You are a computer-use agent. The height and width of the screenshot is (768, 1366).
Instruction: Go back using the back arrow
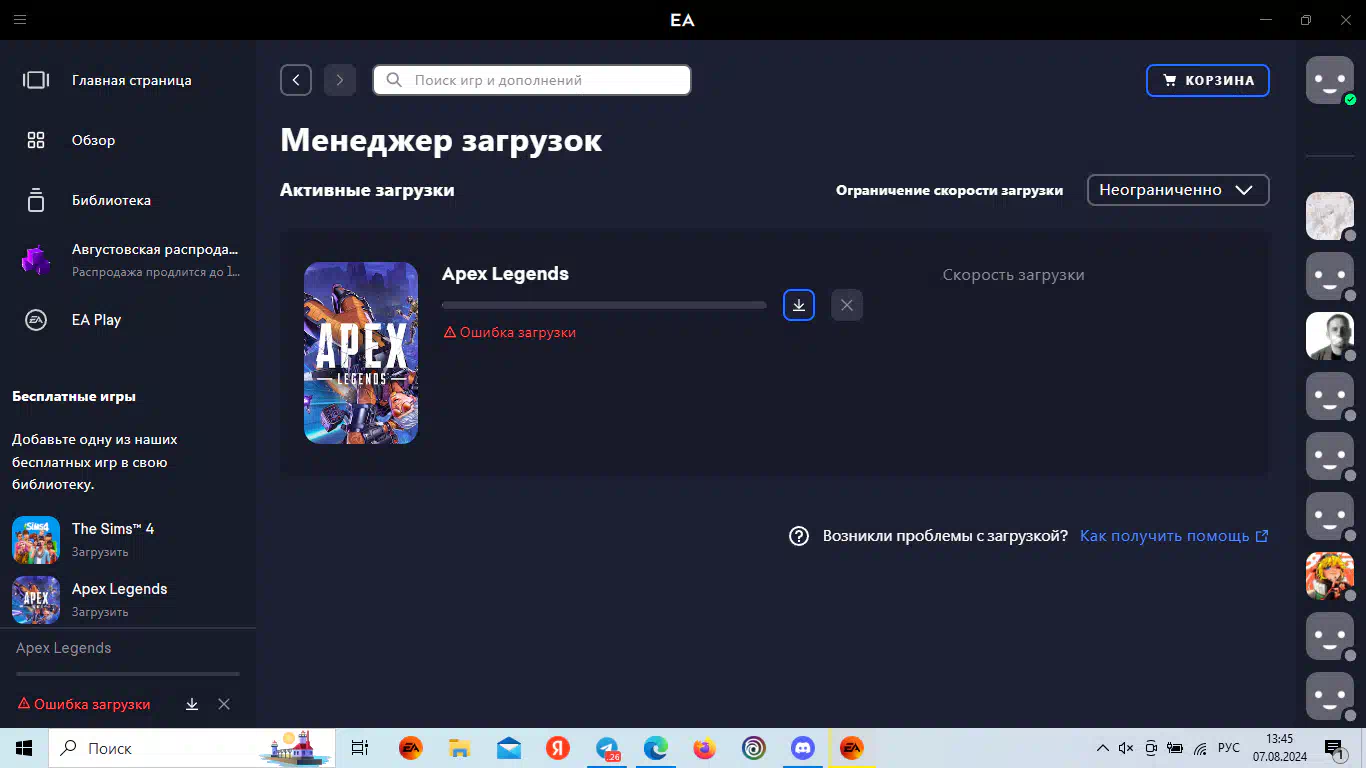click(296, 80)
